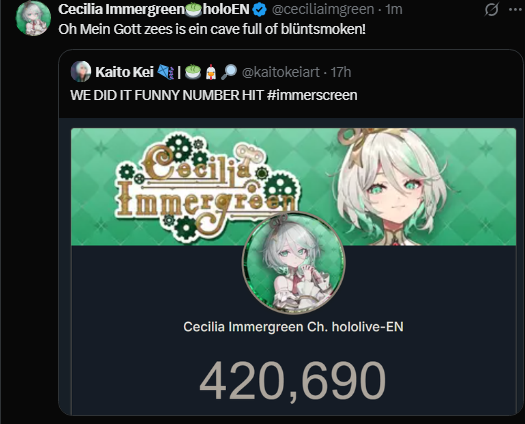The height and width of the screenshot is (424, 525).
Task: Open the 1m tweet timestamp
Action: 393,10
